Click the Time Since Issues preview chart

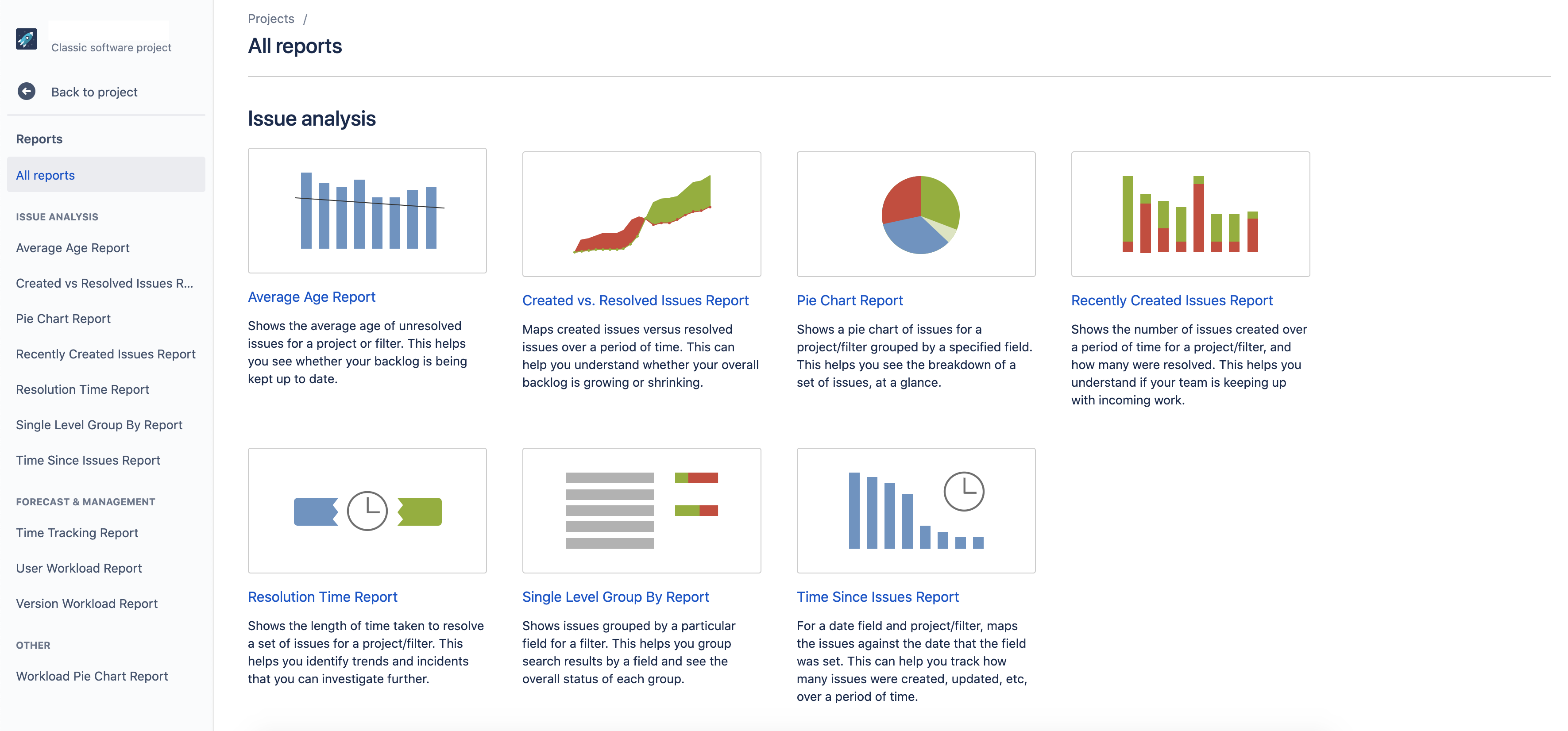pyautogui.click(x=915, y=510)
